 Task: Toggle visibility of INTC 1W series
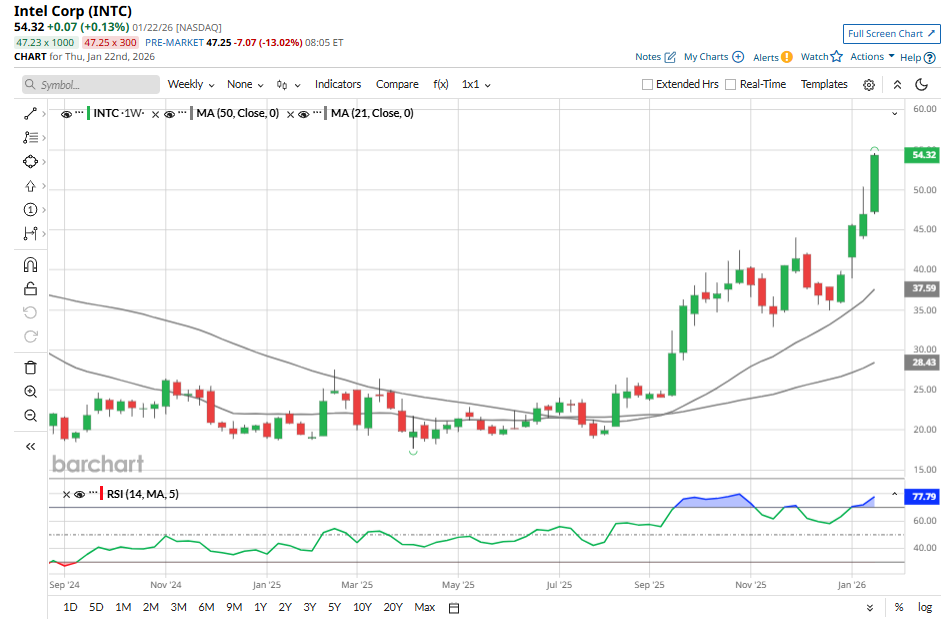pyautogui.click(x=66, y=114)
